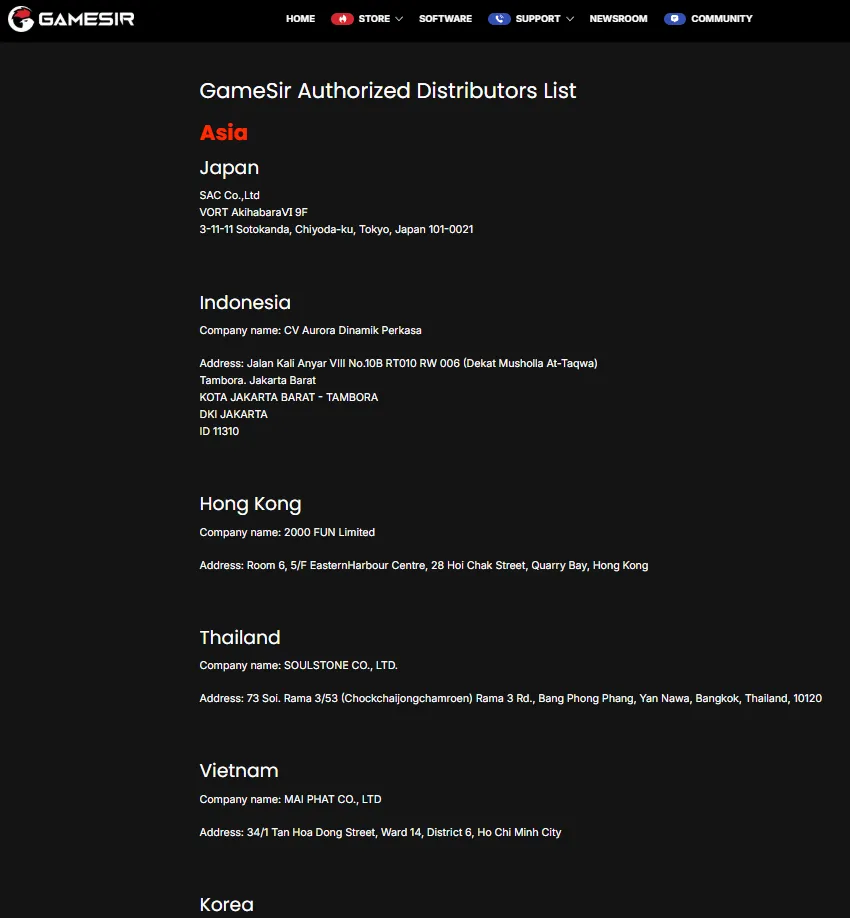The image size is (850, 918).
Task: Open the Store menu item
Action: pos(374,19)
